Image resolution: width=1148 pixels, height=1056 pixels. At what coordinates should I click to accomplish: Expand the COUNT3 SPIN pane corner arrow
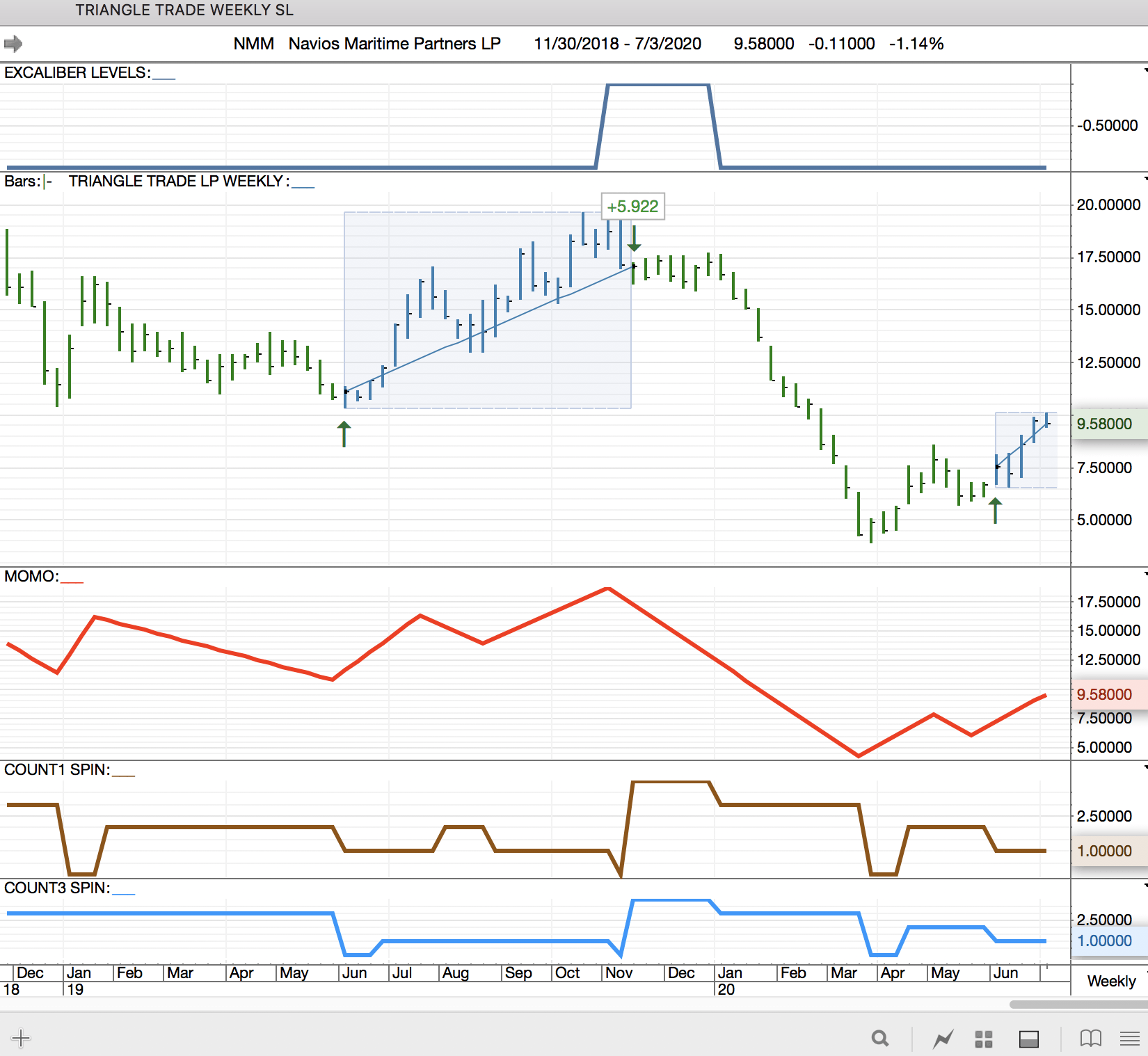1145,885
